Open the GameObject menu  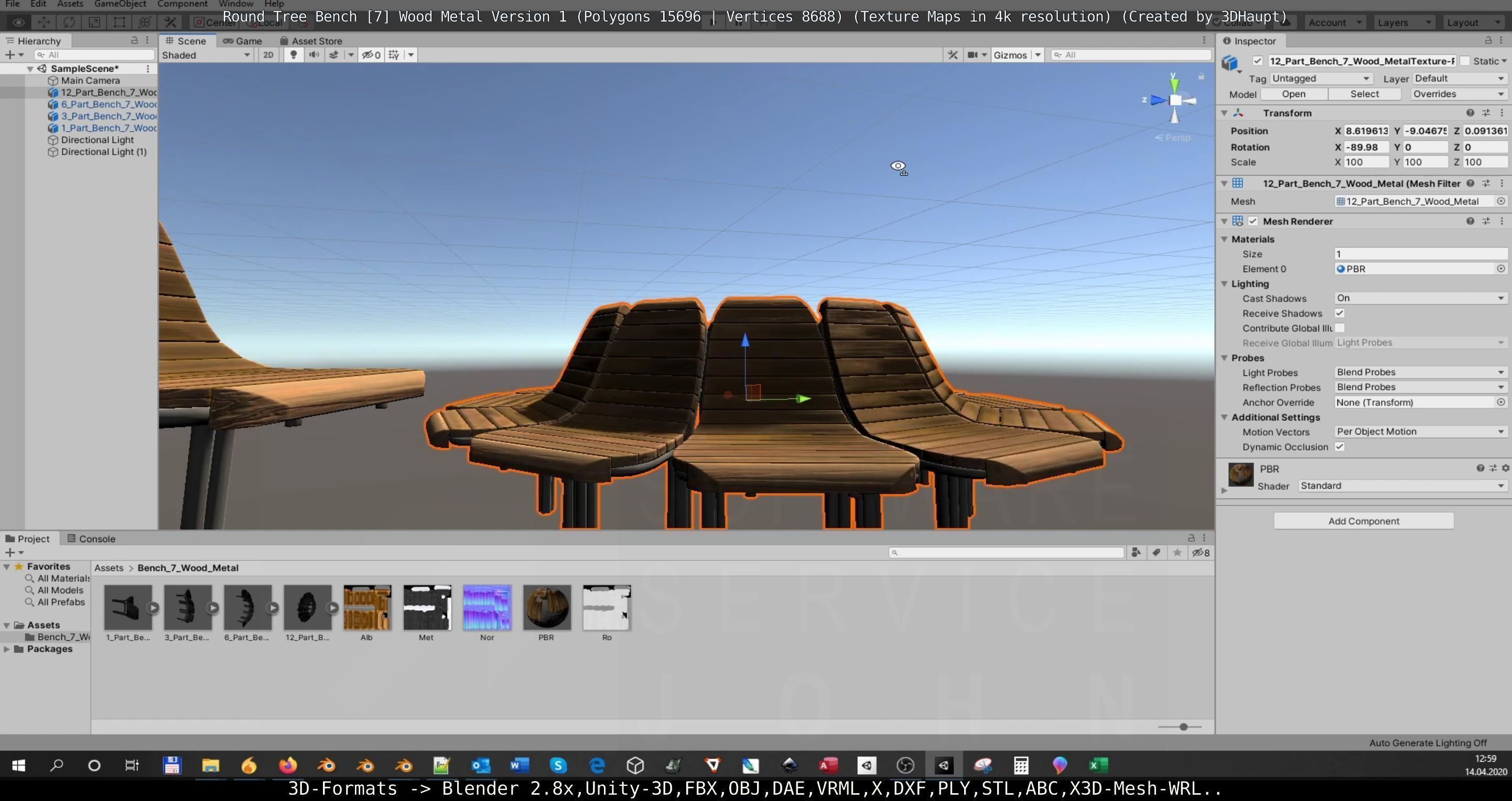pyautogui.click(x=120, y=4)
